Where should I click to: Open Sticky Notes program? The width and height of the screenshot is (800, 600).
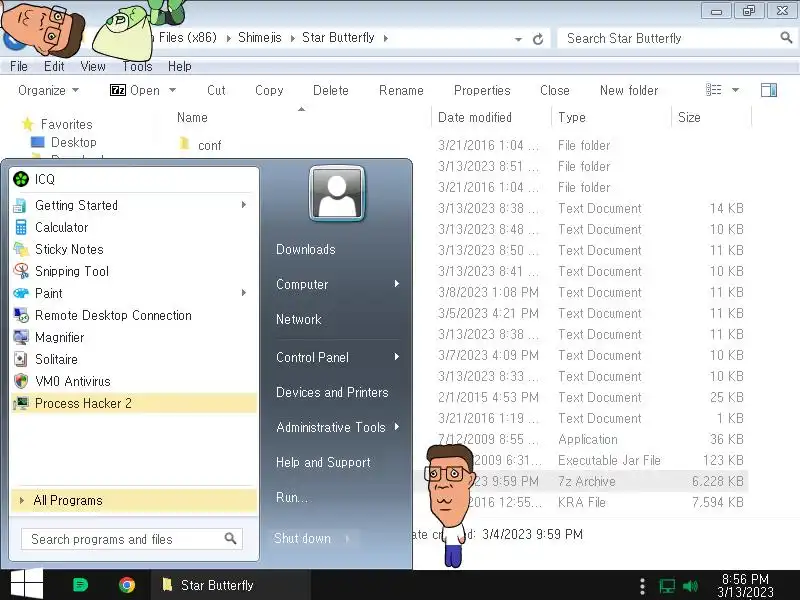click(x=134, y=249)
